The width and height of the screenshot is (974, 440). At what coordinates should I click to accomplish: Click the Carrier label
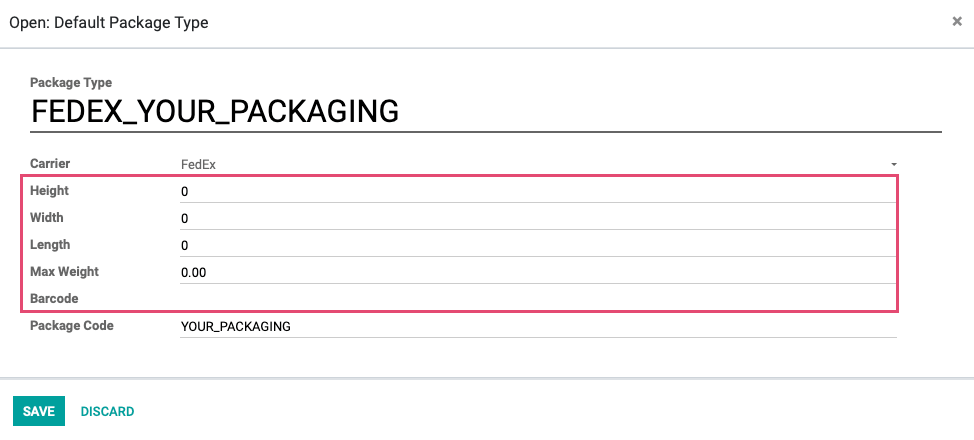point(50,164)
